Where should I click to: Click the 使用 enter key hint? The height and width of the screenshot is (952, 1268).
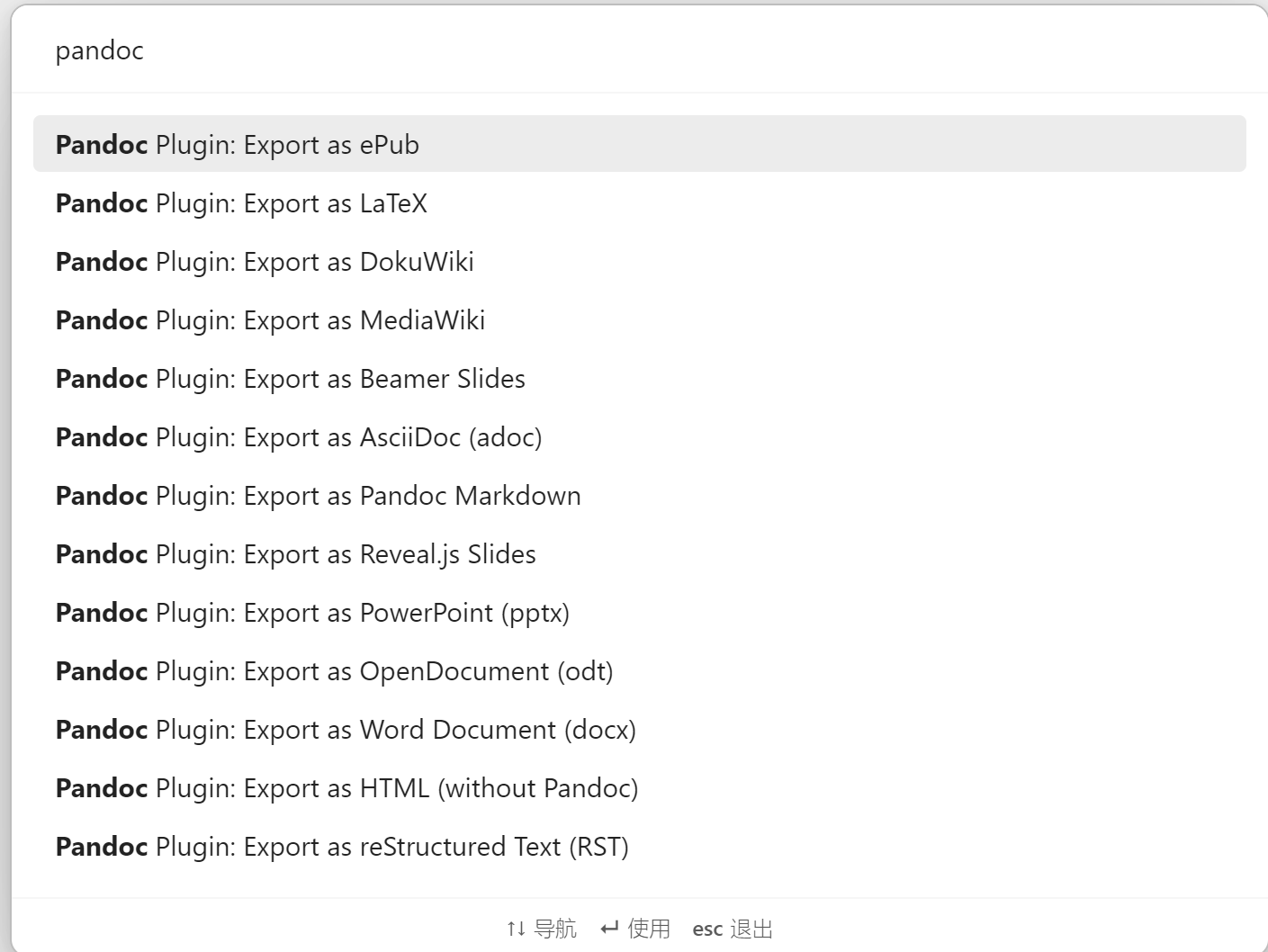635,928
